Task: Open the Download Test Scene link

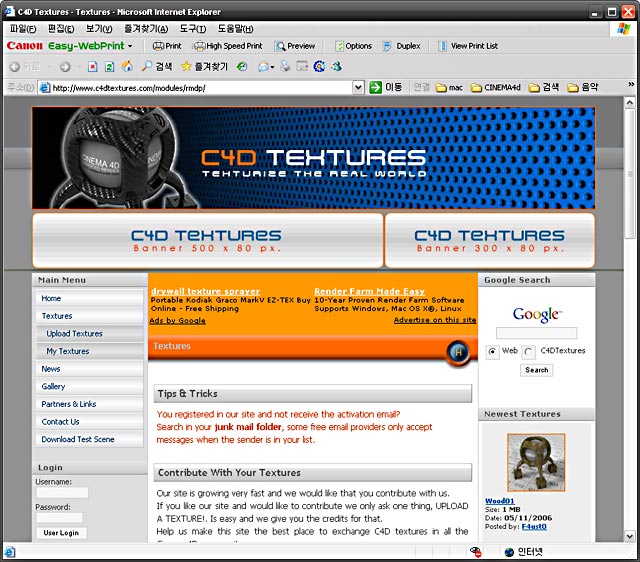Action: 78,440
